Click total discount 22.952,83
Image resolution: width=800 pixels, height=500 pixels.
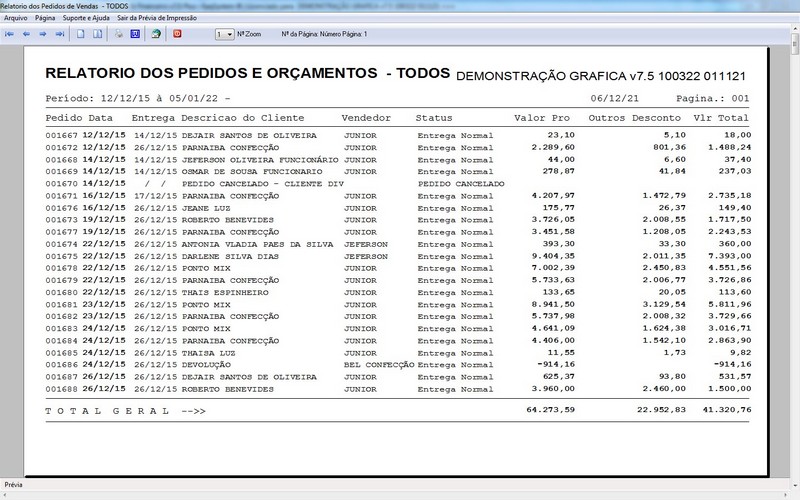tap(661, 410)
